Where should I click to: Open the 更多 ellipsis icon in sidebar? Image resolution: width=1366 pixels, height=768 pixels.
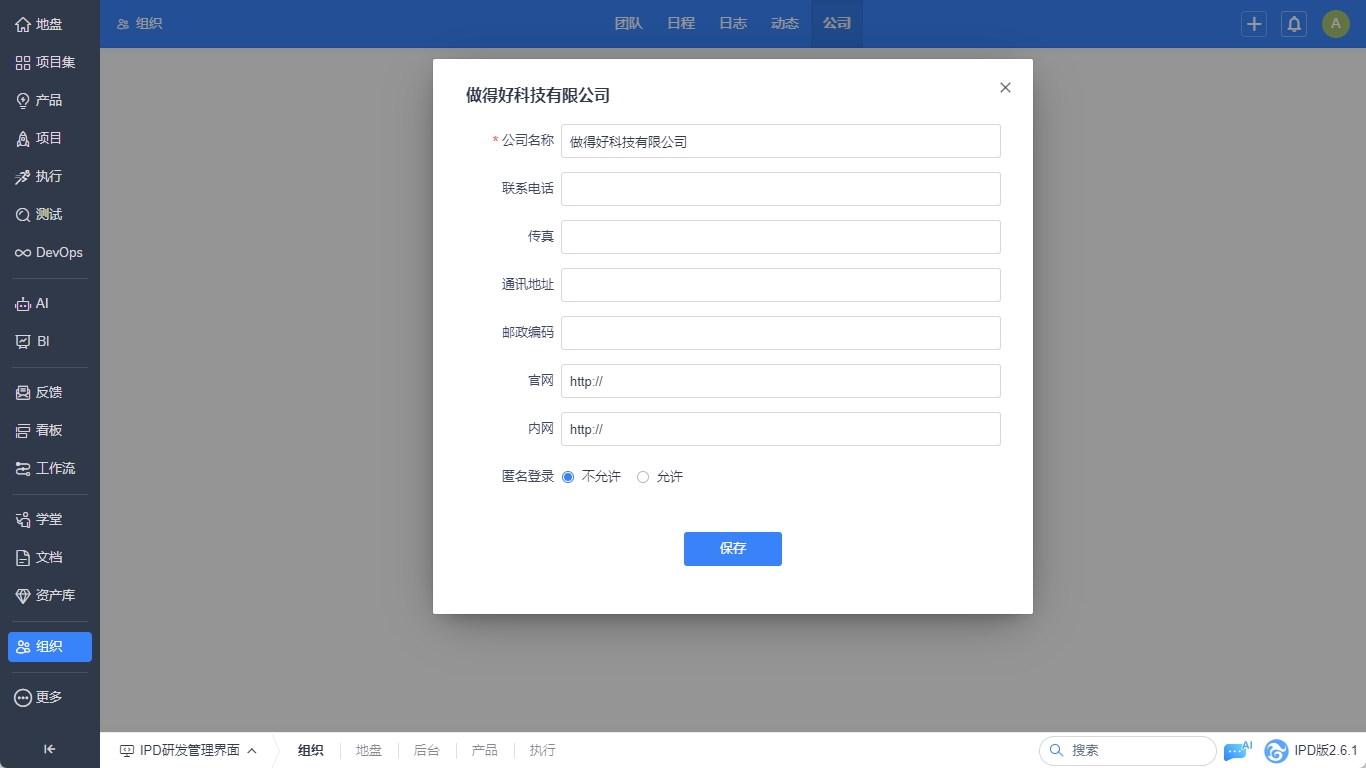[x=23, y=697]
